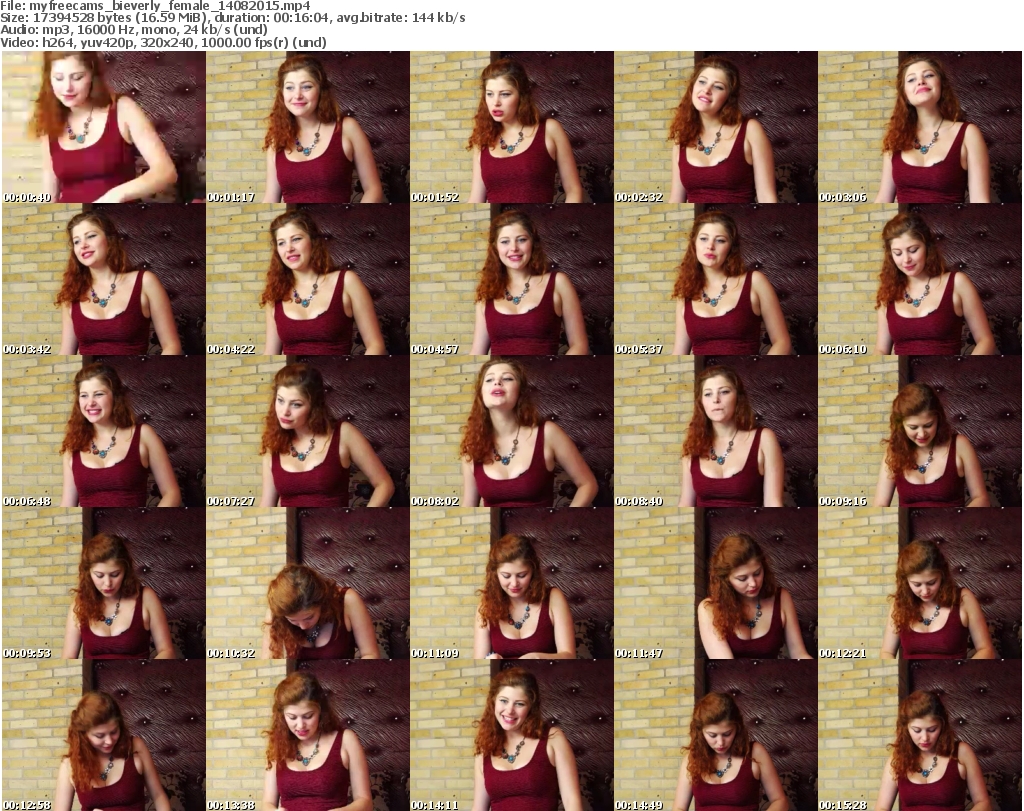Open the thumbnail timestamped 00:01:52

pyautogui.click(x=512, y=127)
